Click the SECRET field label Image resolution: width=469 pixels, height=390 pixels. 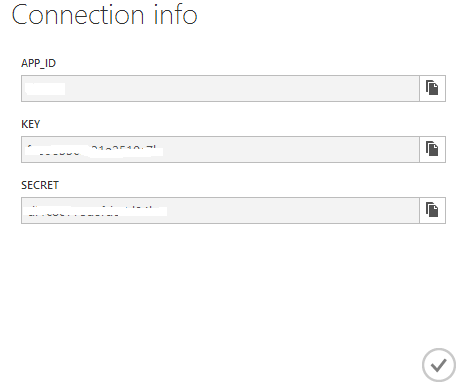(x=40, y=185)
